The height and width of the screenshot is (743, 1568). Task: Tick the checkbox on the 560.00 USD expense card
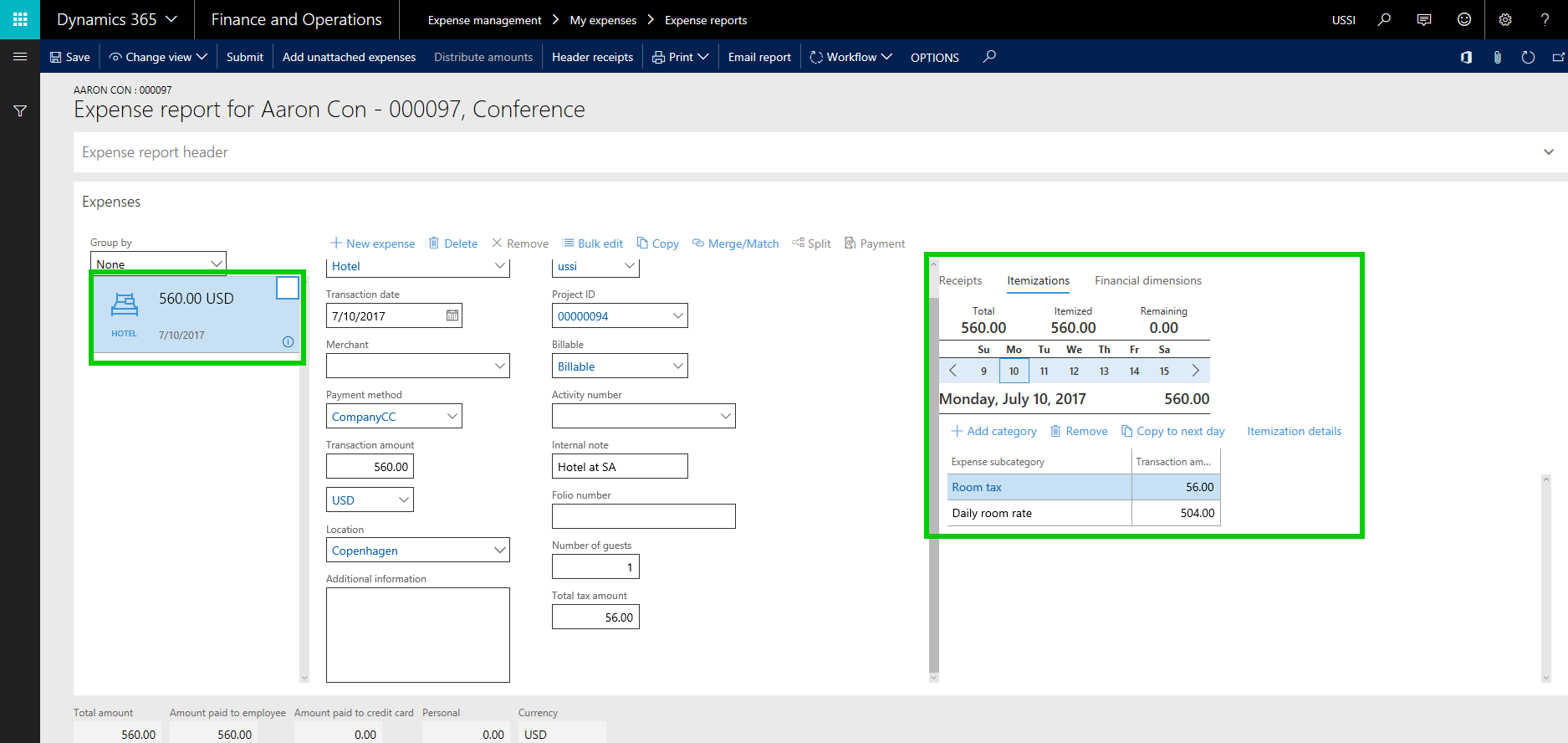(x=288, y=288)
